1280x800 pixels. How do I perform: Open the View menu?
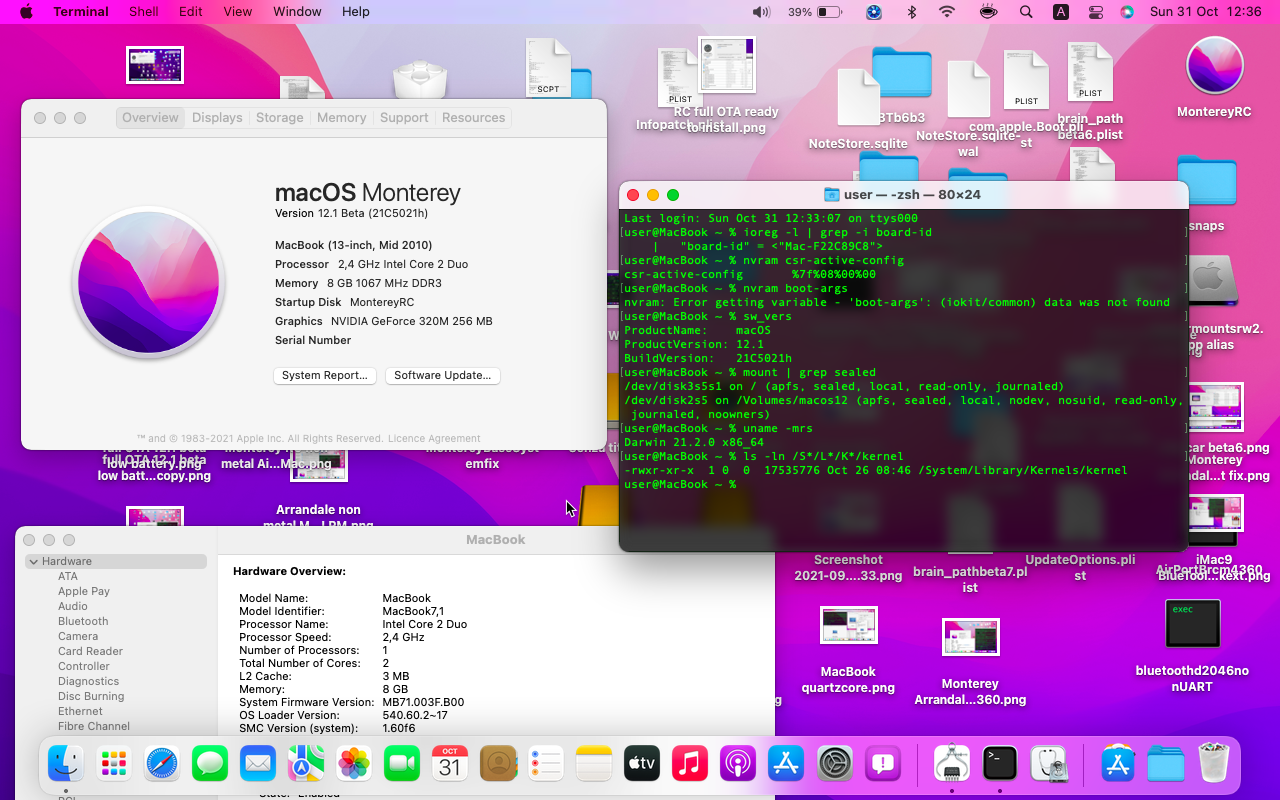[237, 12]
